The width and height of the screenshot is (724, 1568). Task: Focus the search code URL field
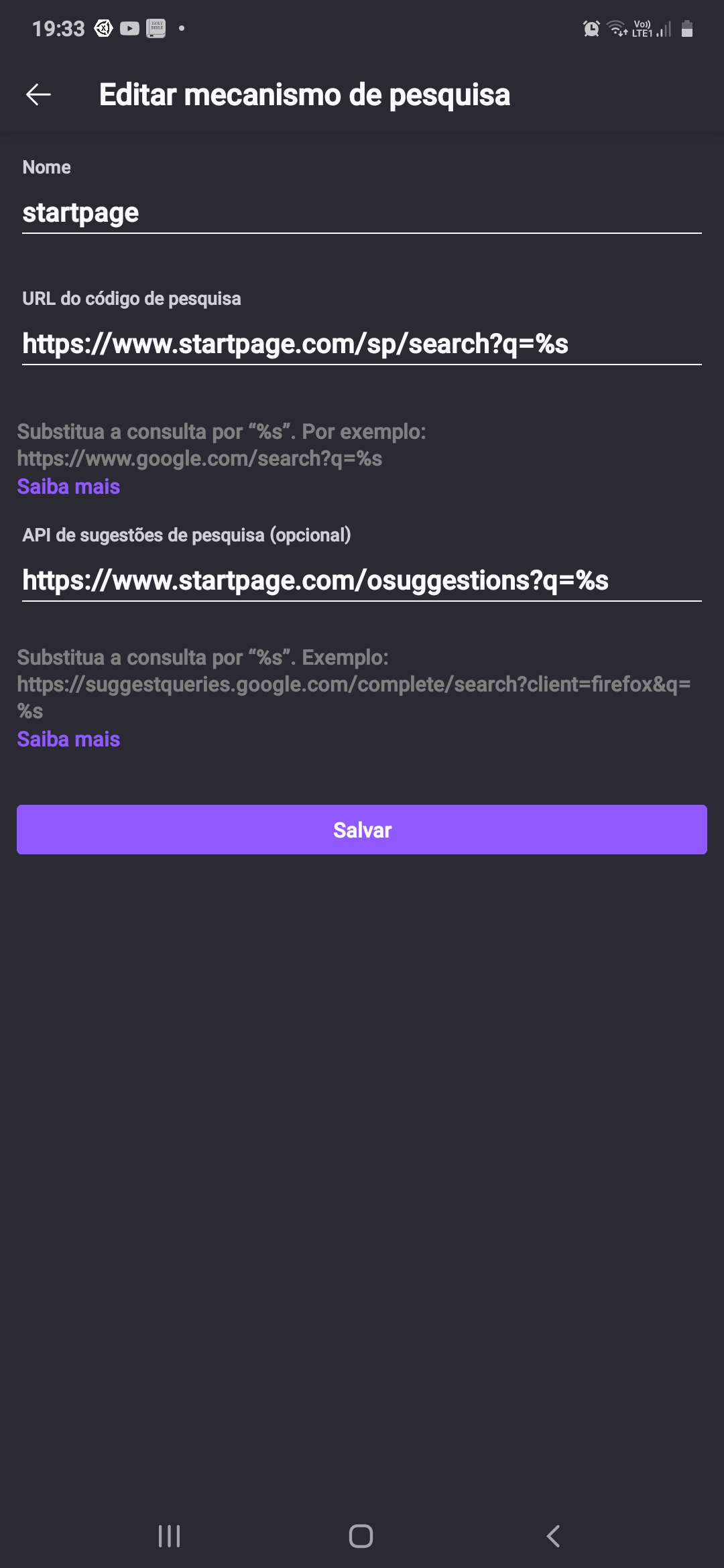click(361, 344)
